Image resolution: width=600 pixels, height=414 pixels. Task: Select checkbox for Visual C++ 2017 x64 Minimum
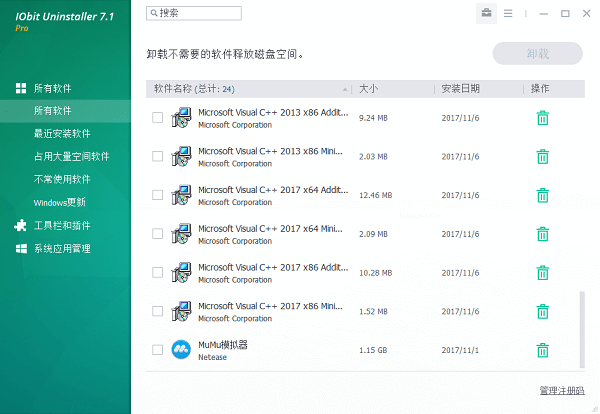point(157,234)
